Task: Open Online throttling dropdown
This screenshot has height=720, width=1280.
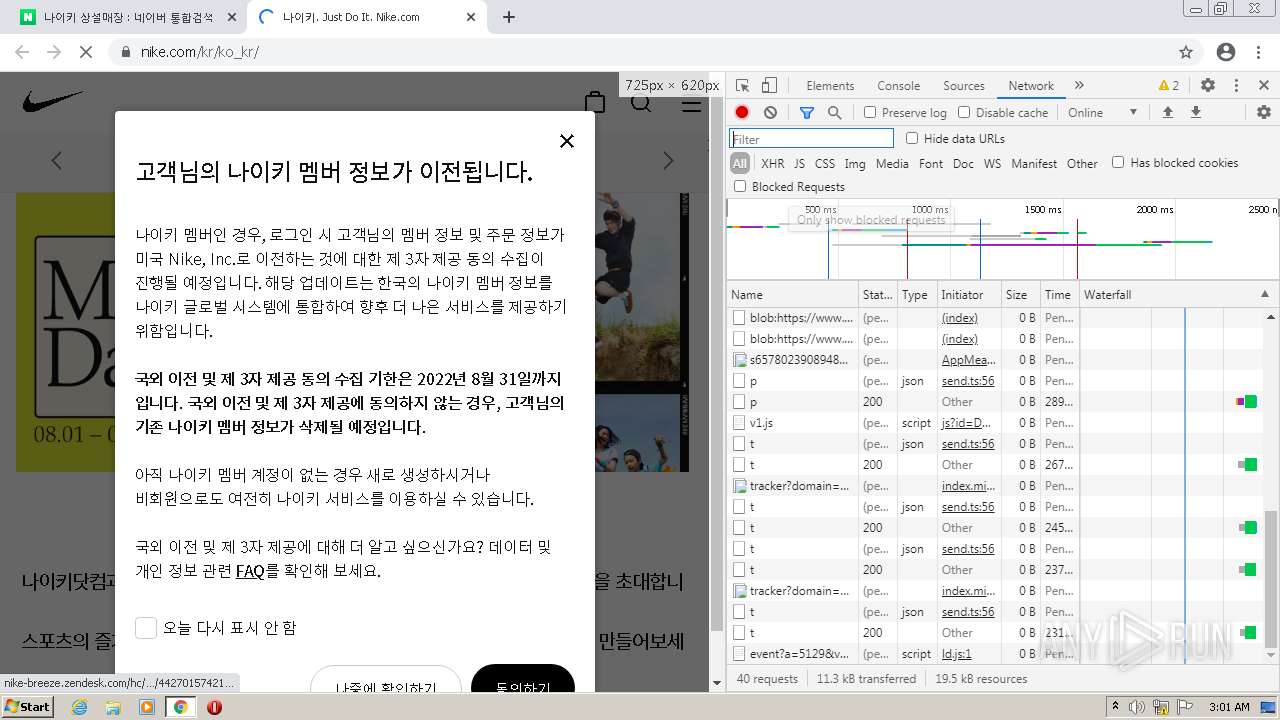Action: (1103, 113)
